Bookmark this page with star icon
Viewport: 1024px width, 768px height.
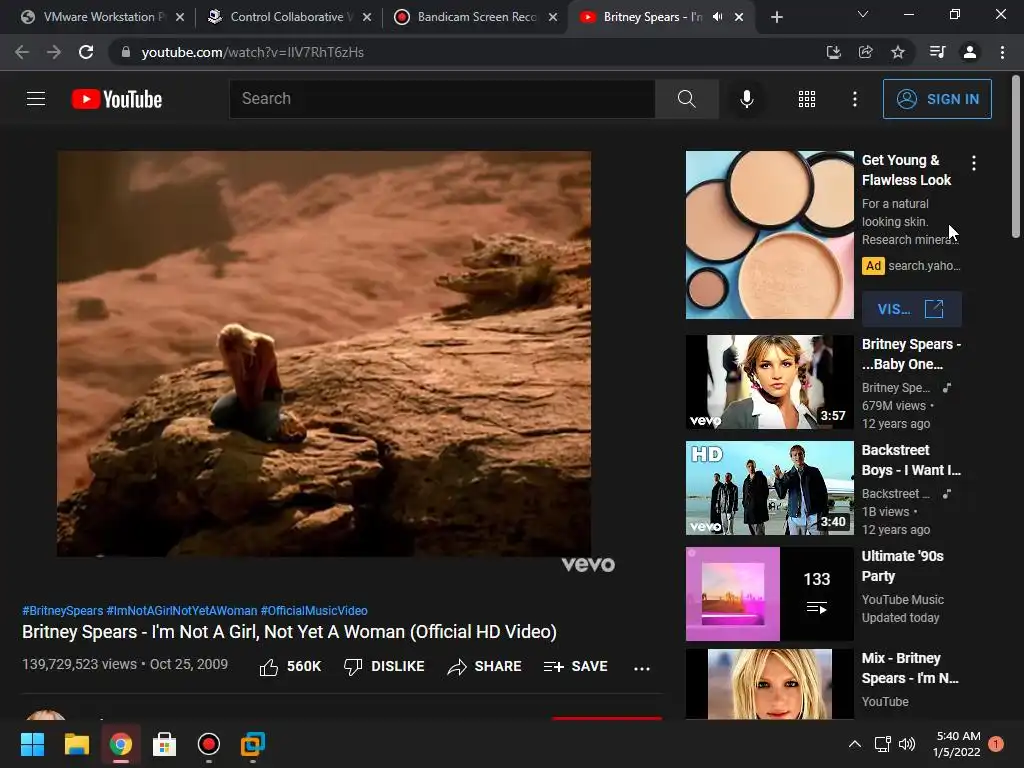point(898,52)
